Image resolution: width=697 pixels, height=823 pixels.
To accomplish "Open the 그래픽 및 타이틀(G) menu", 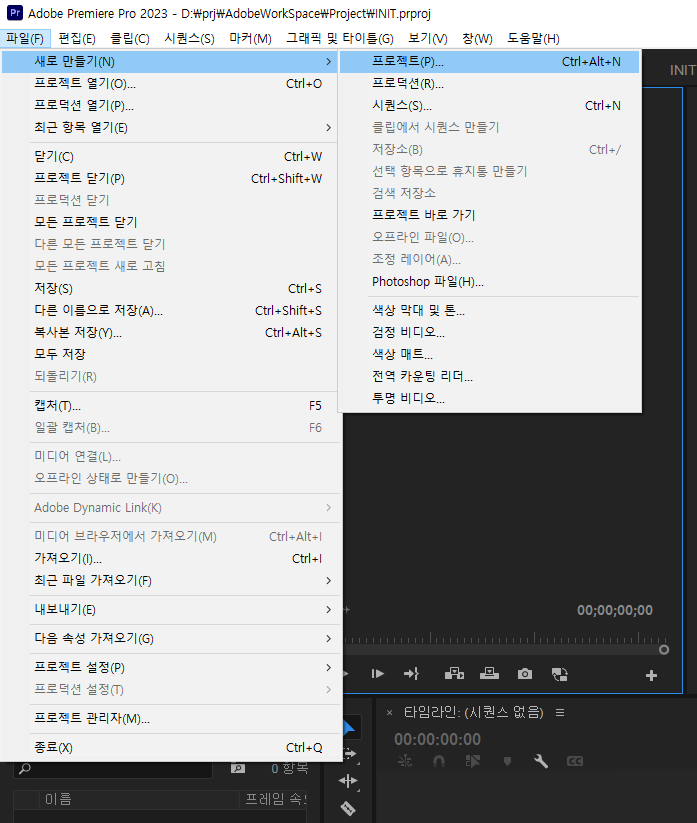I will (340, 39).
